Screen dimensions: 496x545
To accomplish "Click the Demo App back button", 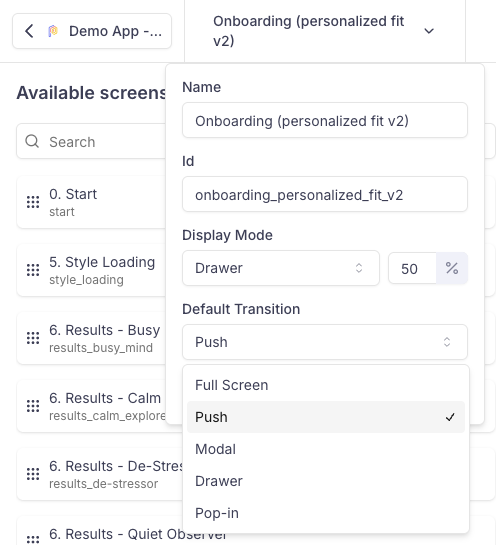I will pyautogui.click(x=92, y=31).
